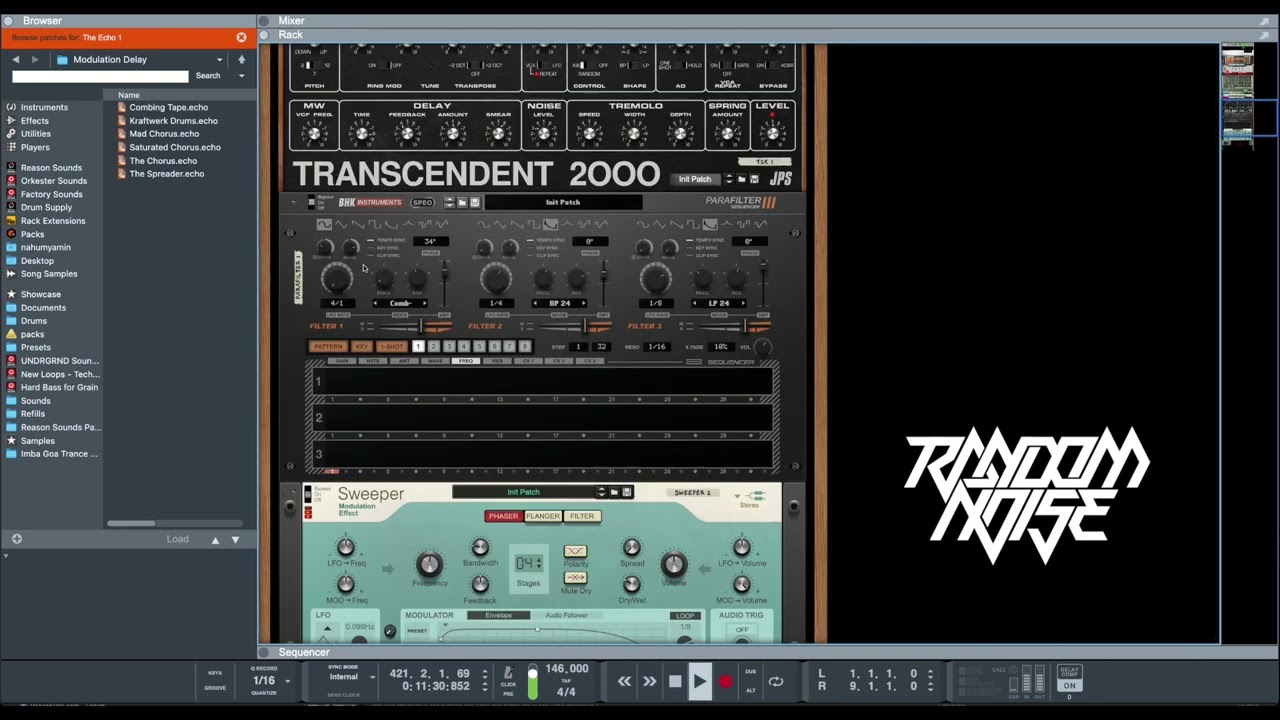Open the Factory Sounds bank
The width and height of the screenshot is (1280, 720).
[x=51, y=194]
